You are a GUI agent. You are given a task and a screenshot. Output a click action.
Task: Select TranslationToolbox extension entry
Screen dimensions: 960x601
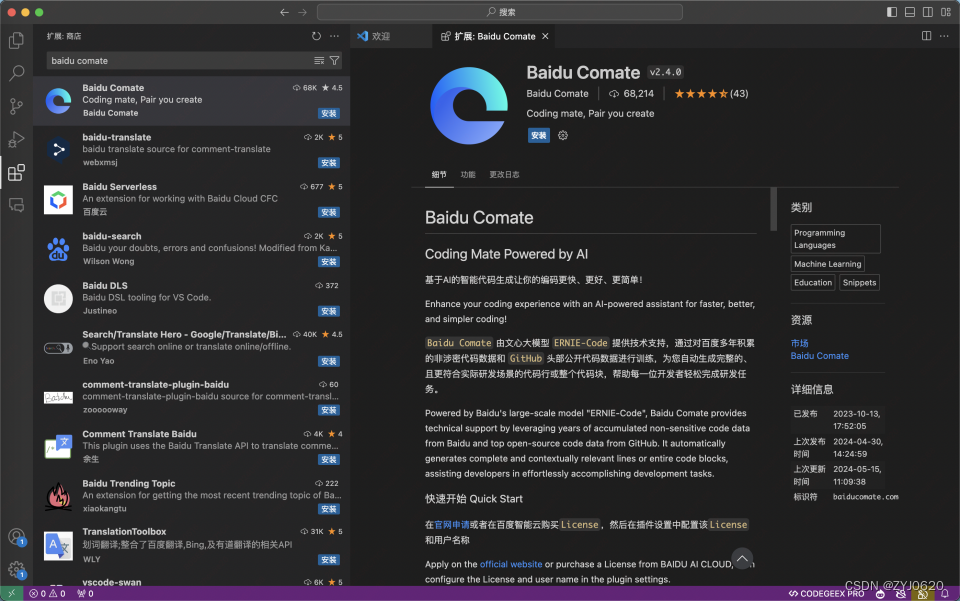(x=192, y=546)
